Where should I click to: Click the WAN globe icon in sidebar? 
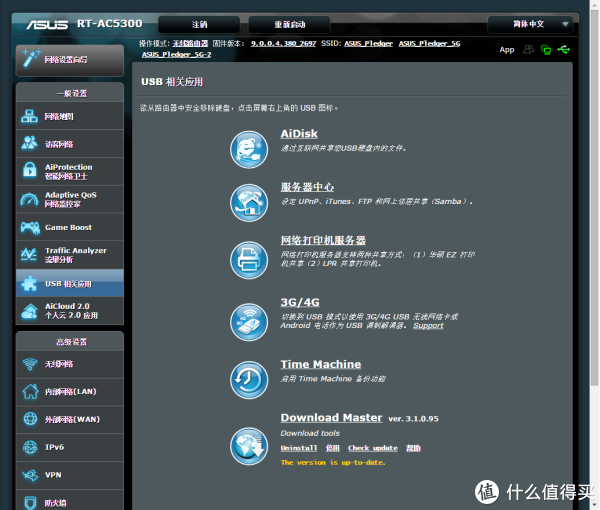tap(30, 419)
